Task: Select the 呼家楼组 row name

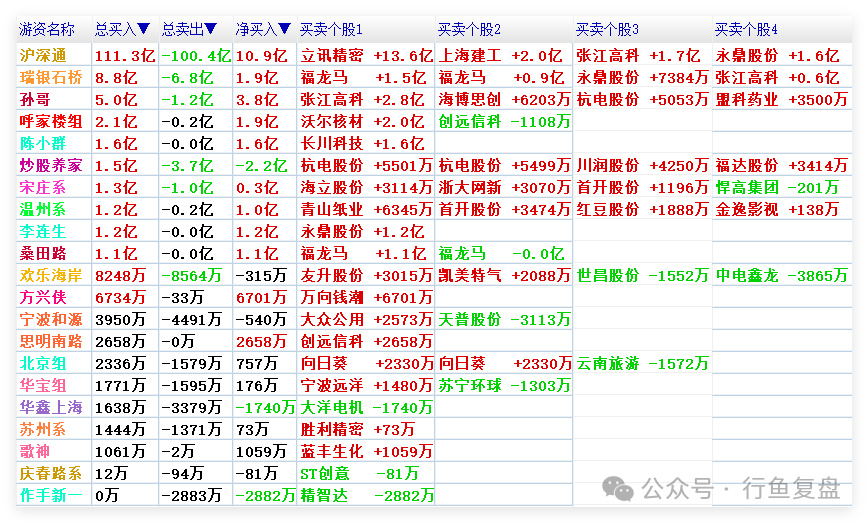Action: click(51, 121)
